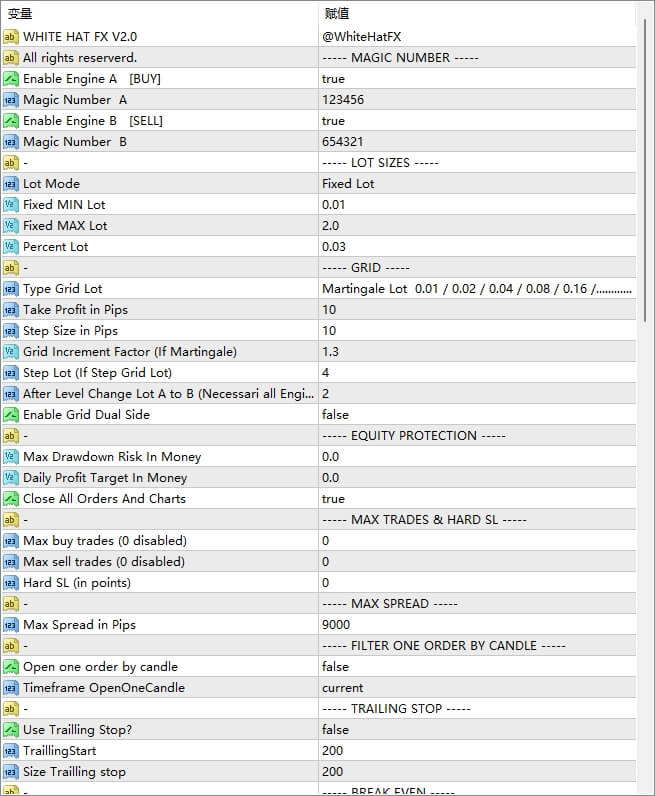Click the 赋值 column header
This screenshot has height=796, width=655.
click(337, 14)
